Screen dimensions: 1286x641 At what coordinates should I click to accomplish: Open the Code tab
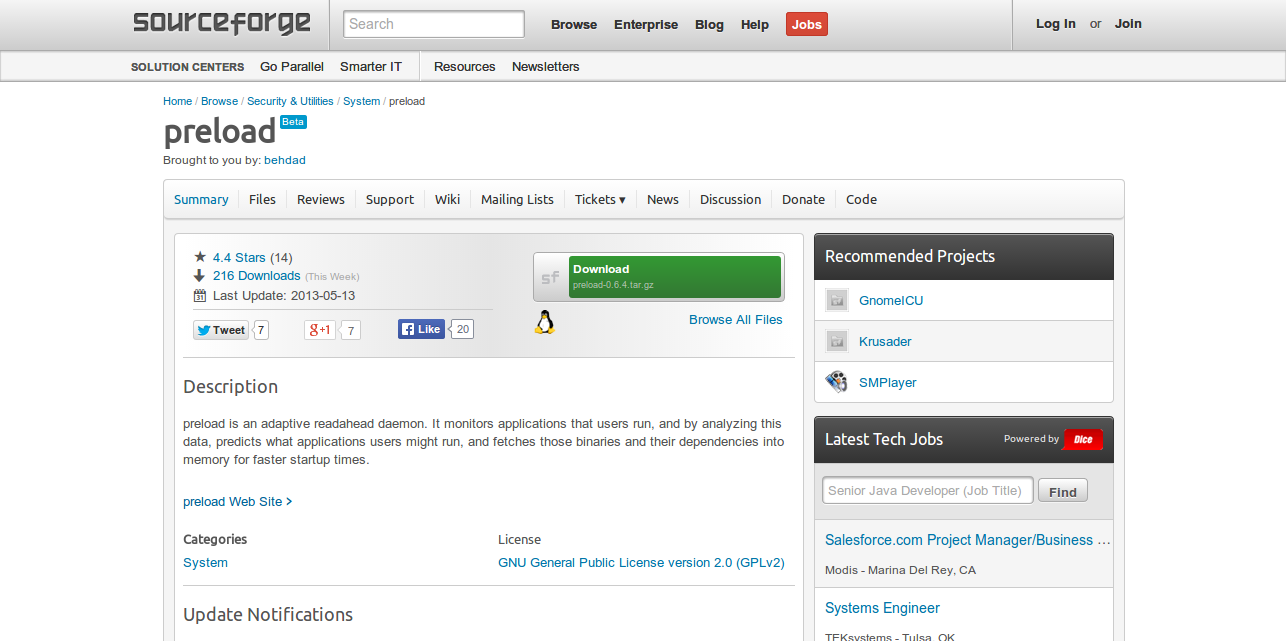[861, 199]
